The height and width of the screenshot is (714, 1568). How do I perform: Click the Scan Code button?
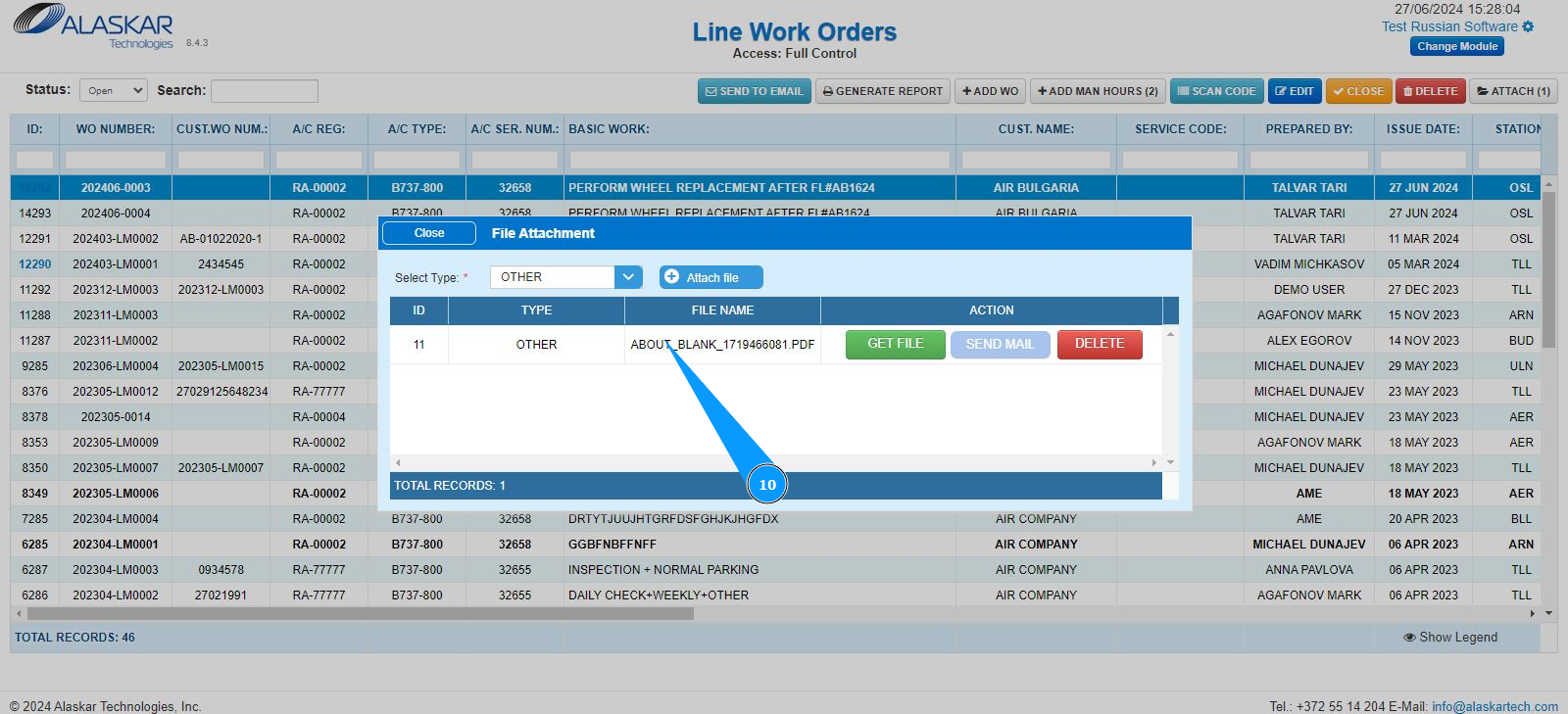1216,91
